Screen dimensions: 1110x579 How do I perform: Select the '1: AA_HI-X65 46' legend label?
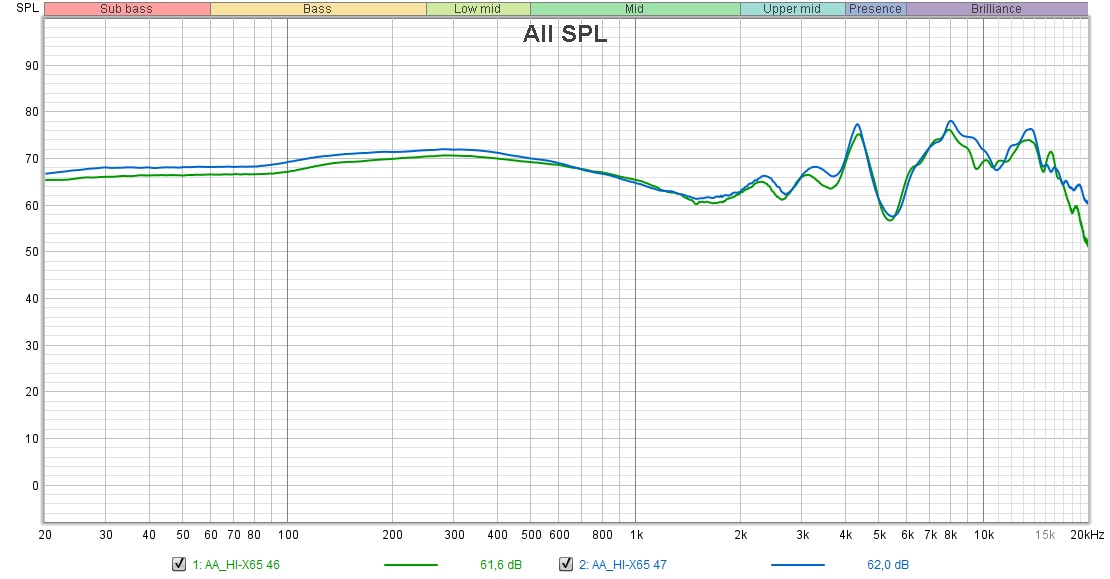pos(236,565)
